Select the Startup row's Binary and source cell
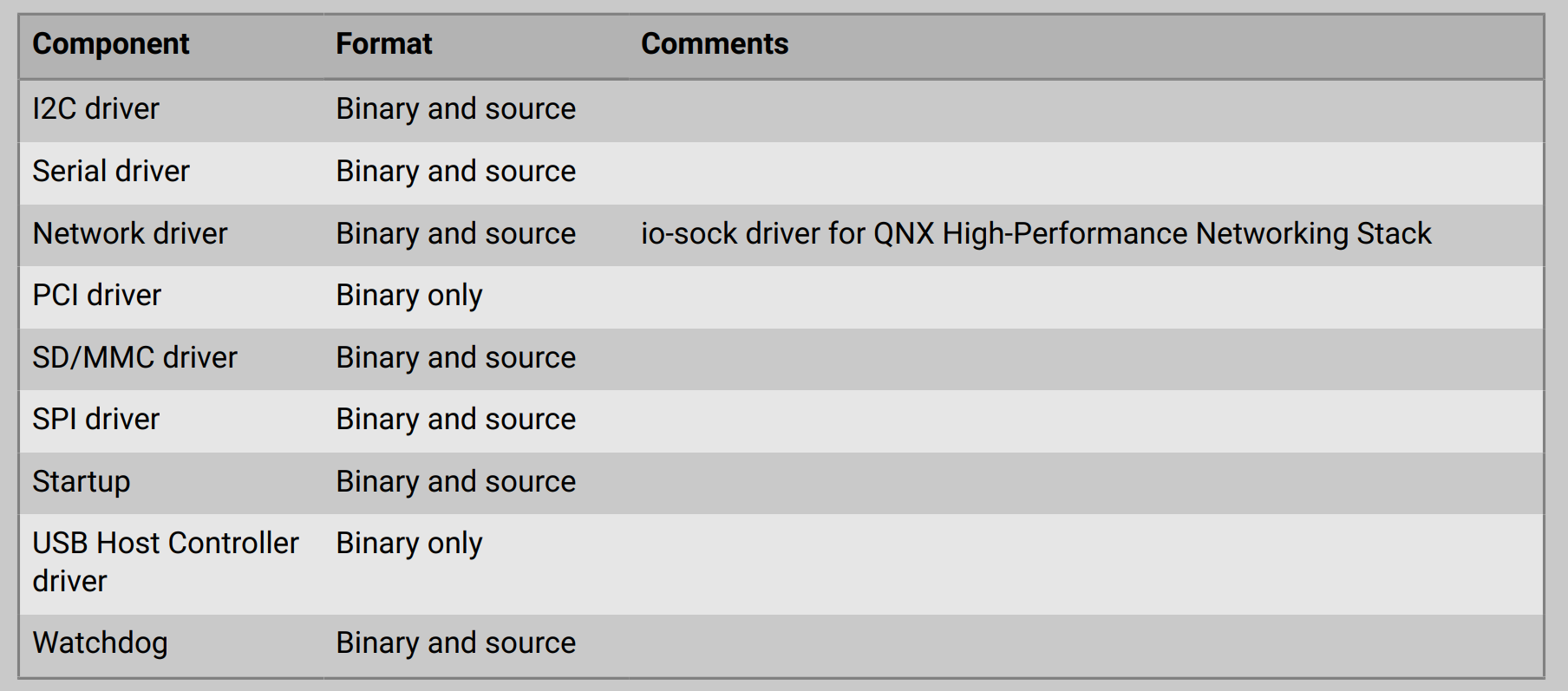The image size is (1568, 691). [x=456, y=482]
